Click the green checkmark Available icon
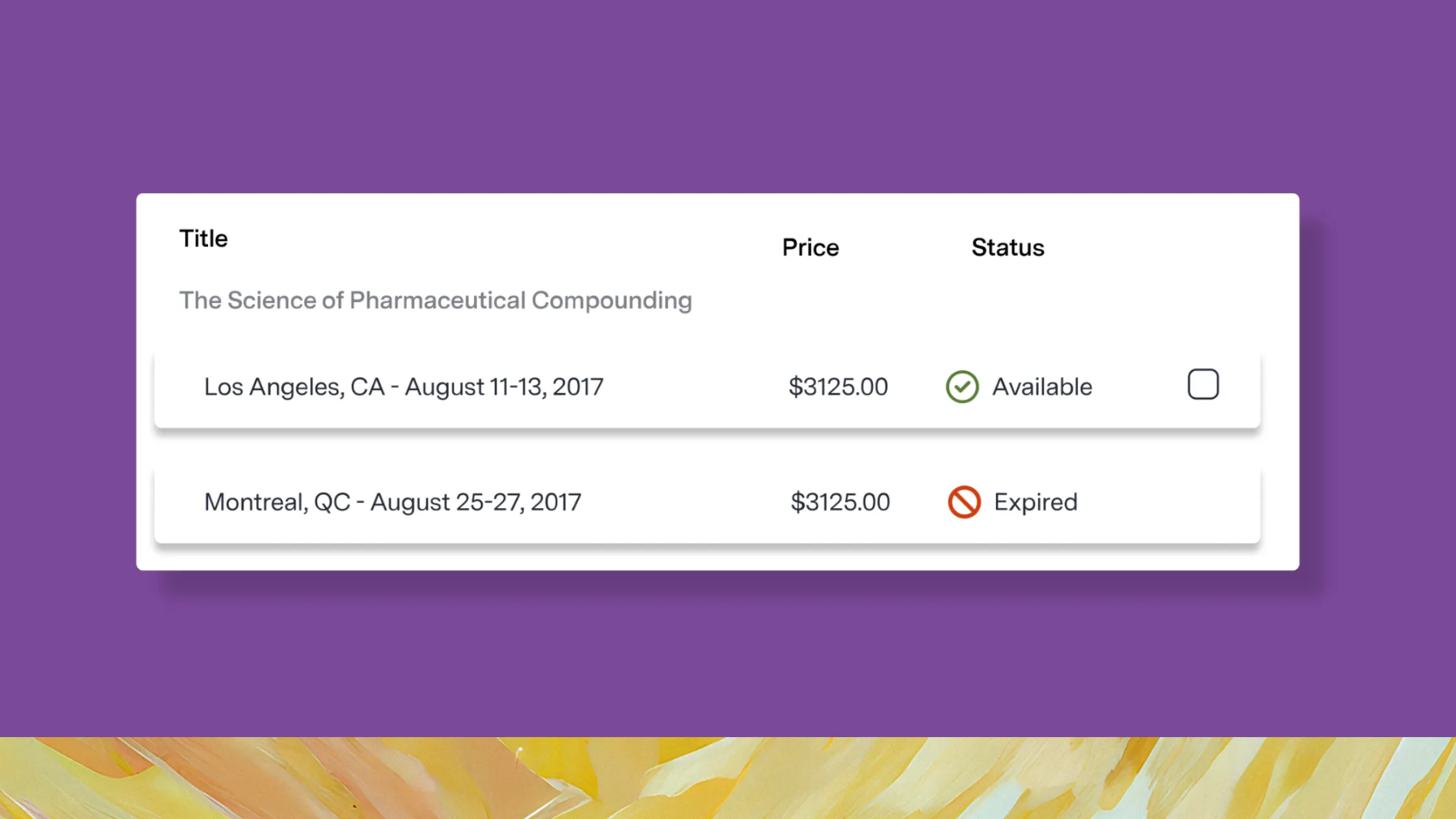Viewport: 1456px width, 819px height. tap(962, 387)
